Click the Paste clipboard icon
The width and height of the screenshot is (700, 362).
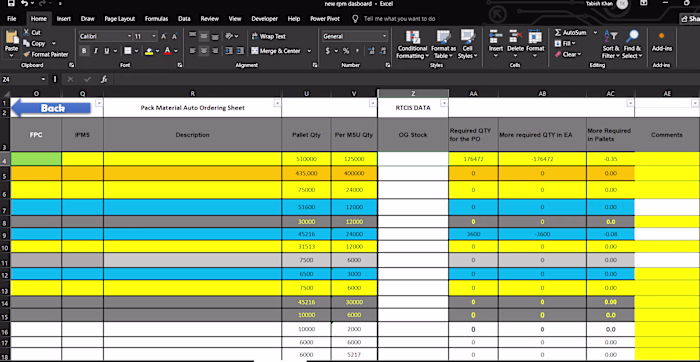12,37
